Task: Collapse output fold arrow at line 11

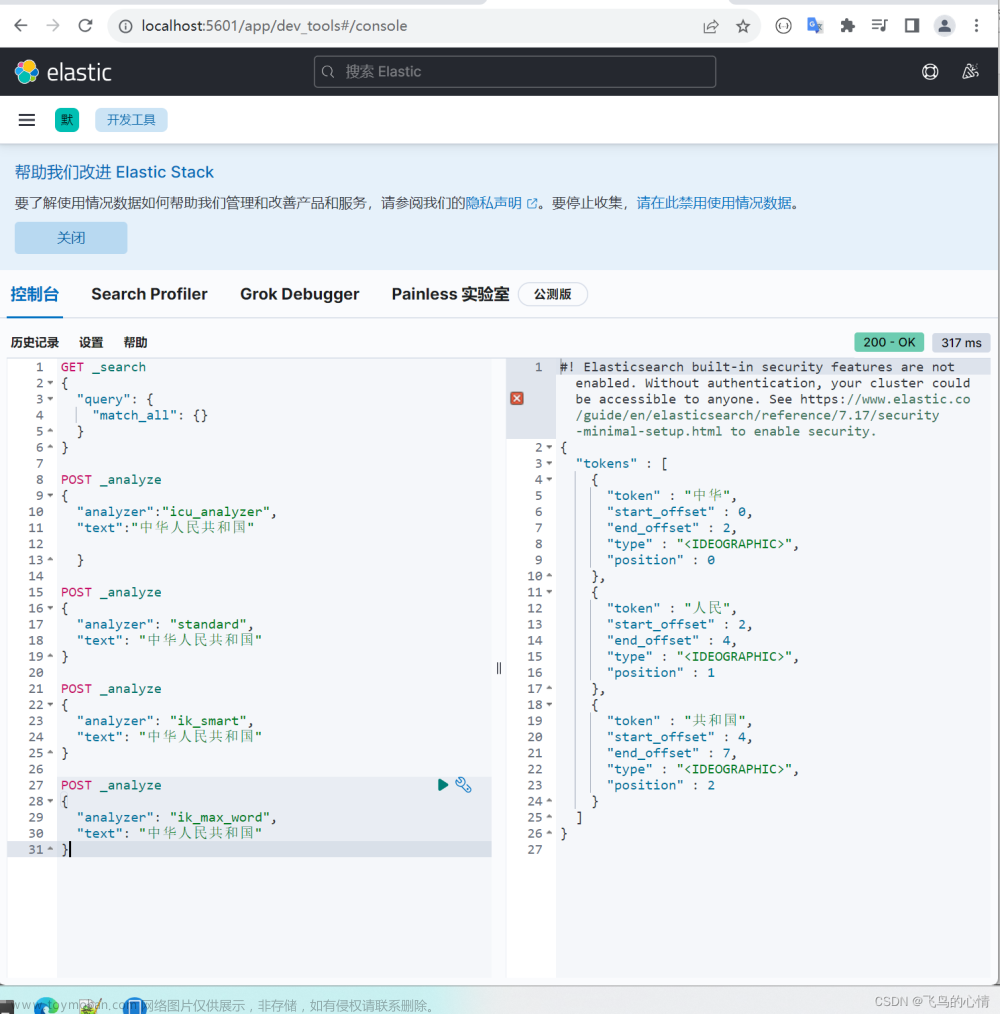Action: pyautogui.click(x=550, y=592)
